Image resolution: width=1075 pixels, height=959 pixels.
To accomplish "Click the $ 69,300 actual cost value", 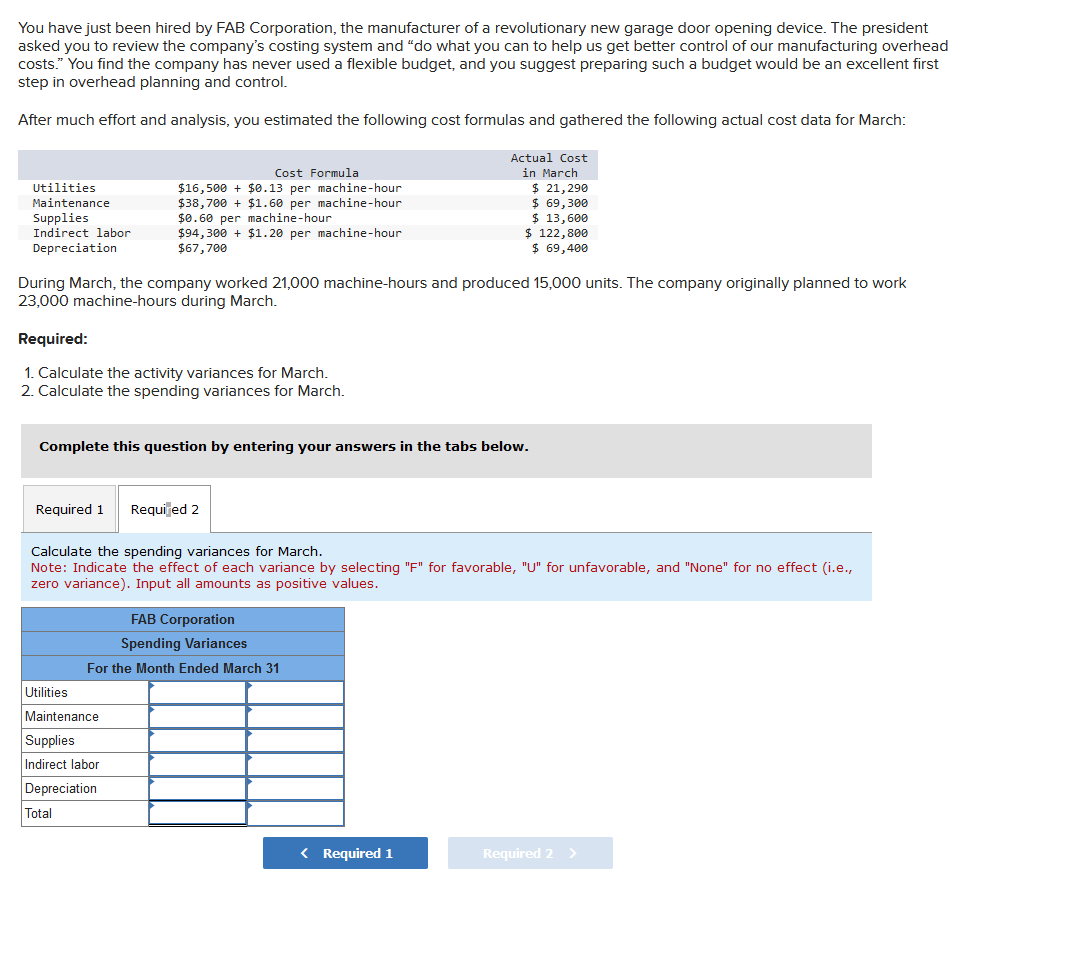I will (x=559, y=203).
